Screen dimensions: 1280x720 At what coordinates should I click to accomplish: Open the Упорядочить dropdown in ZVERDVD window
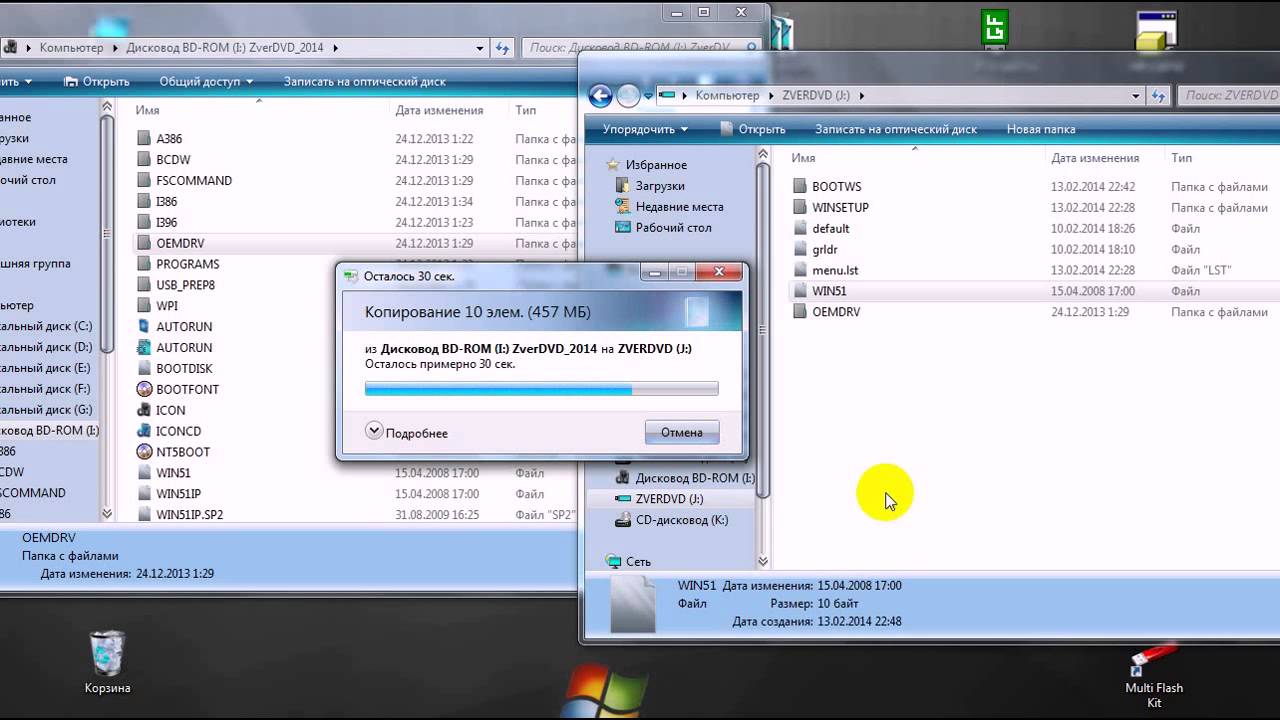[645, 129]
